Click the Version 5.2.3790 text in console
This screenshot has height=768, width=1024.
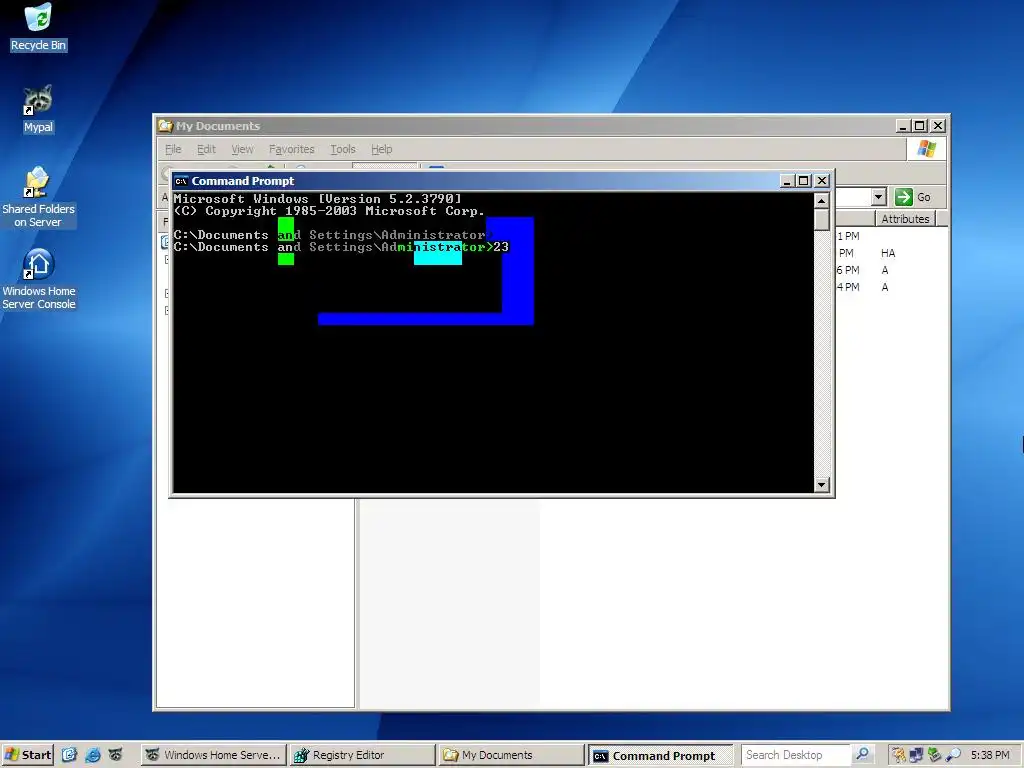[389, 199]
